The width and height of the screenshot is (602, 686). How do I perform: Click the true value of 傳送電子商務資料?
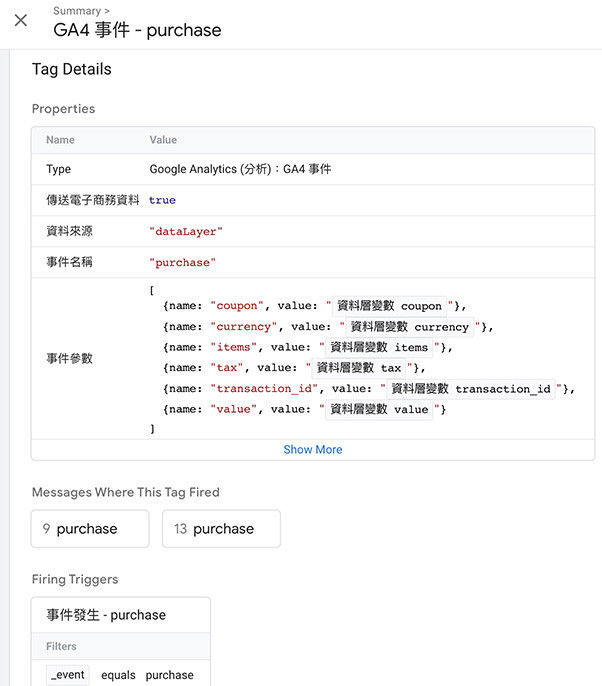pos(162,200)
